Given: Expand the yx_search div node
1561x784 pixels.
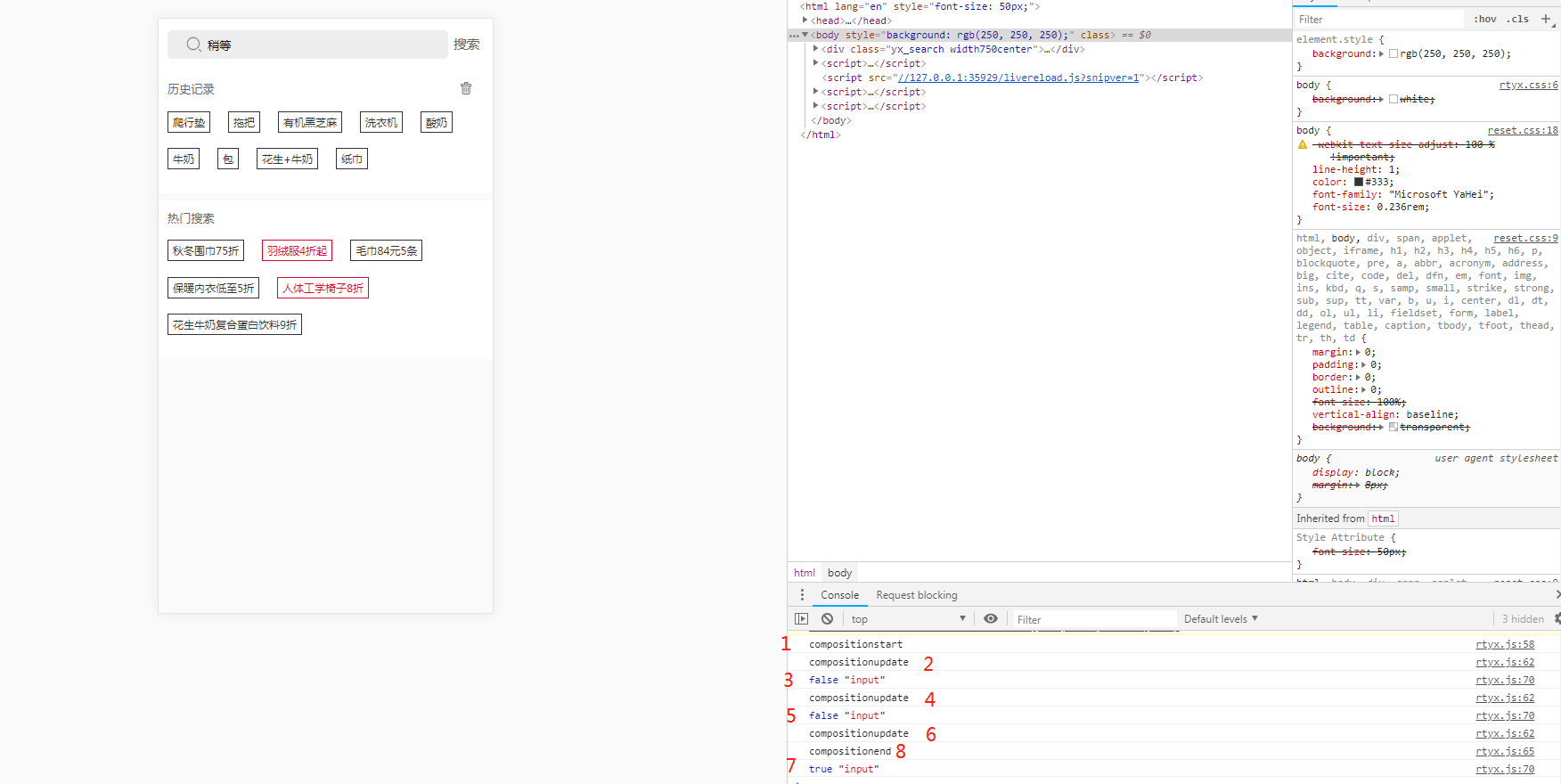Looking at the screenshot, I should (x=815, y=49).
